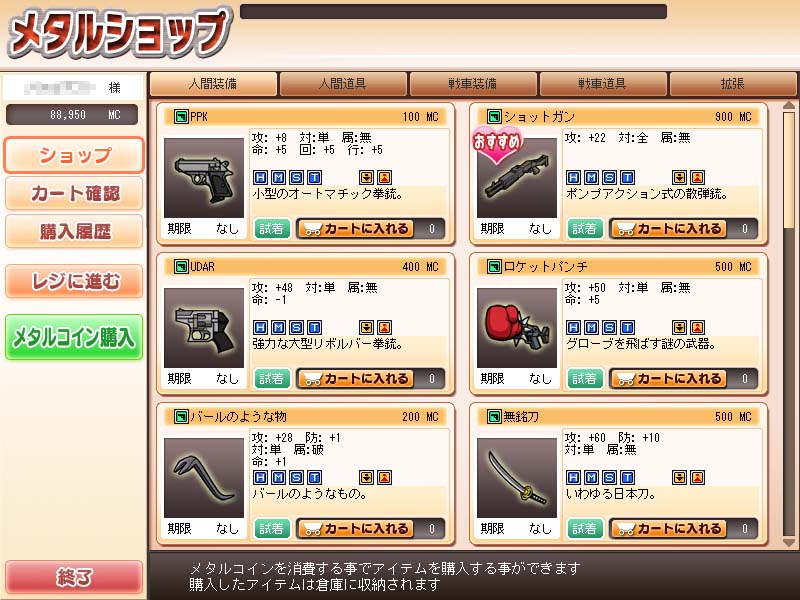The height and width of the screenshot is (600, 800).
Task: Switch to the 戦車装備 tab
Action: point(473,84)
